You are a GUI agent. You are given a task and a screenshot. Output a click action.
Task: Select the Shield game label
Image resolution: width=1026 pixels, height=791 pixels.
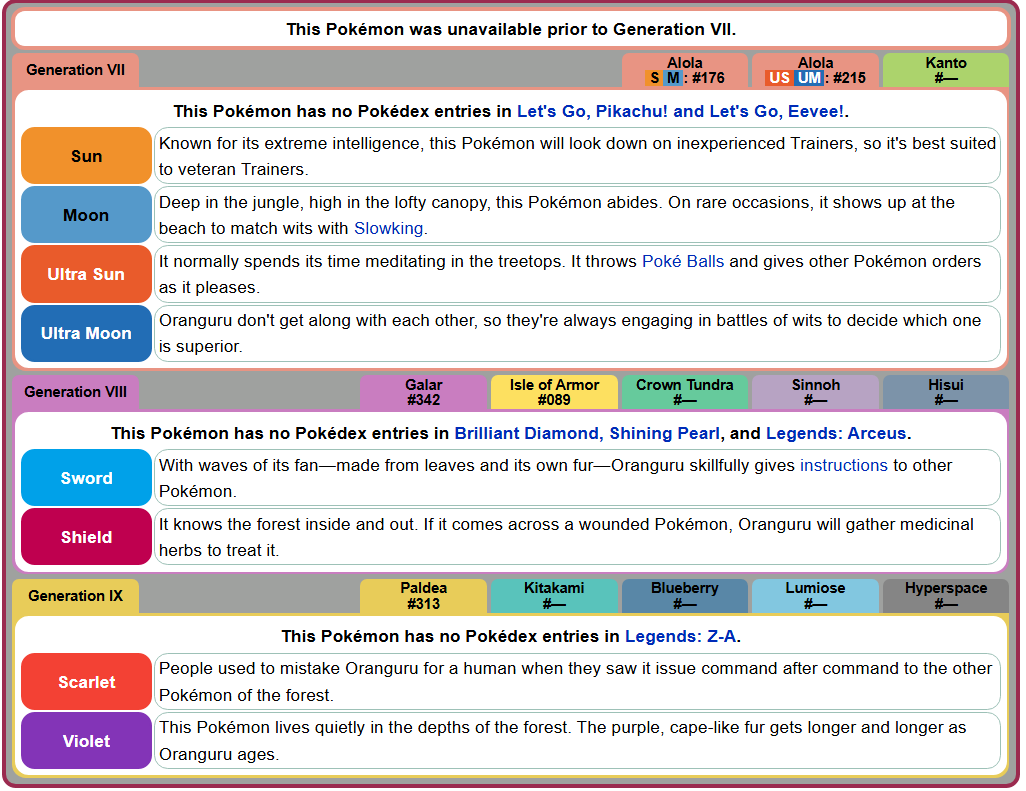tap(86, 536)
